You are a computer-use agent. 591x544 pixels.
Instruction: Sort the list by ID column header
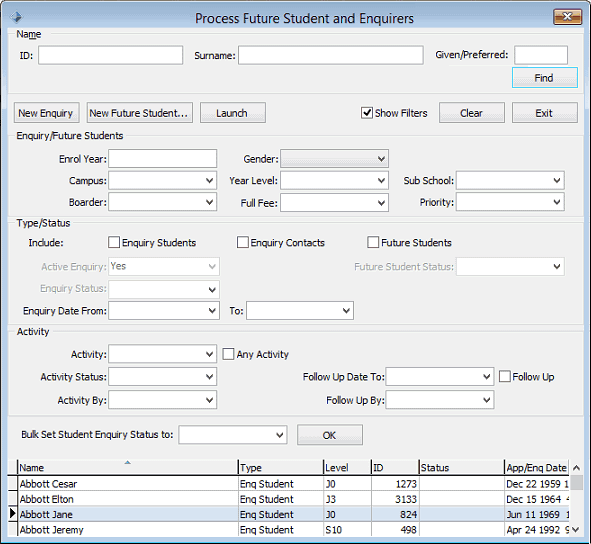[x=395, y=467]
